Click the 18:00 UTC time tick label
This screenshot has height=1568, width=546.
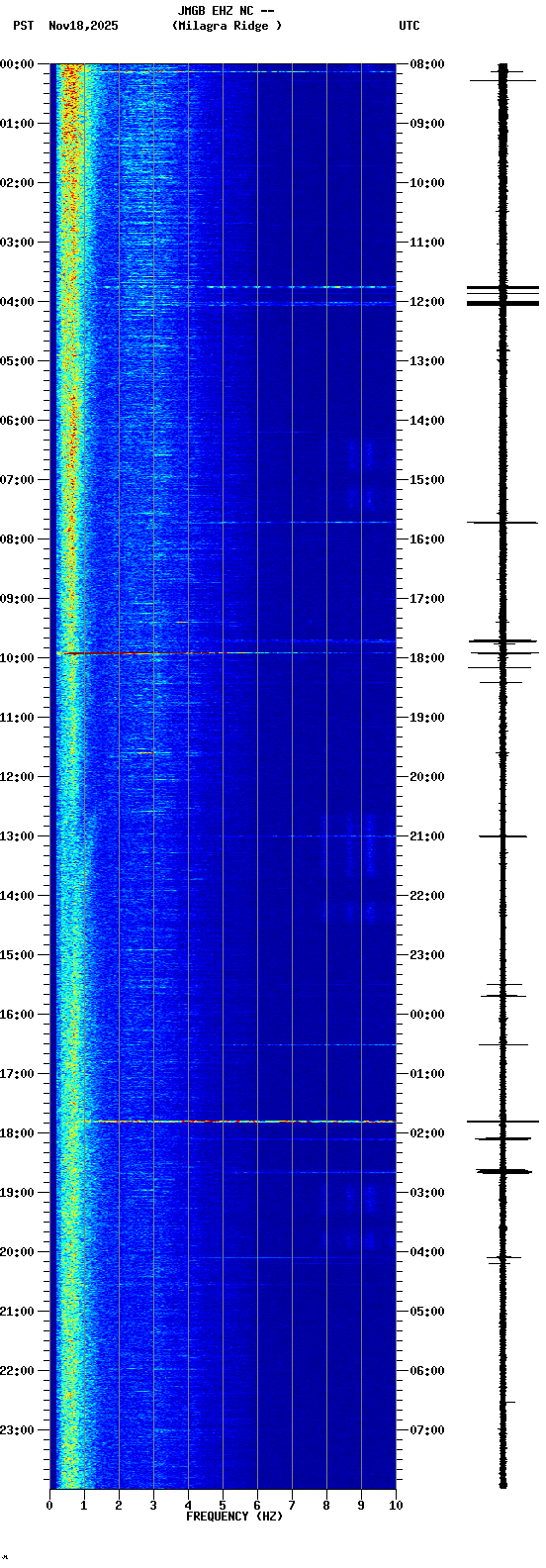click(x=427, y=658)
